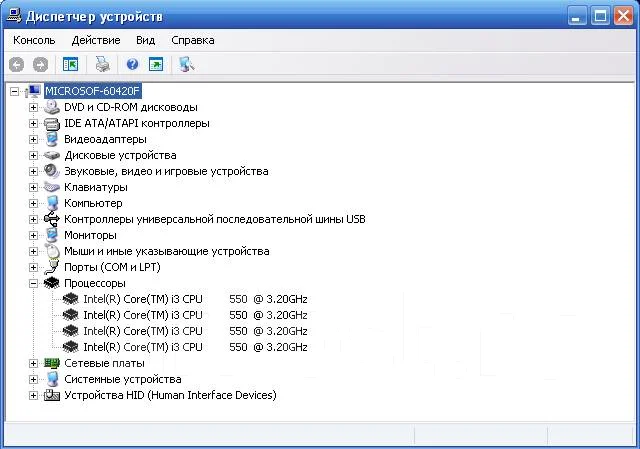Click the Клавиатуры keyboard icon
The width and height of the screenshot is (640, 449).
click(52, 187)
